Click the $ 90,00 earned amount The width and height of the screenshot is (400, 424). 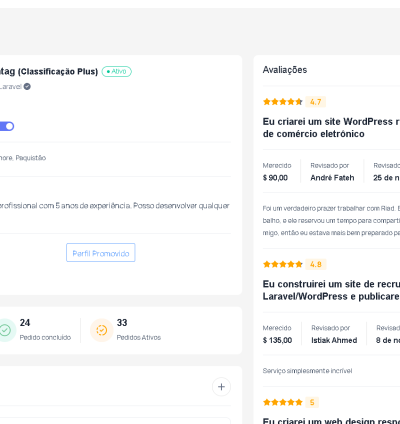(x=275, y=178)
